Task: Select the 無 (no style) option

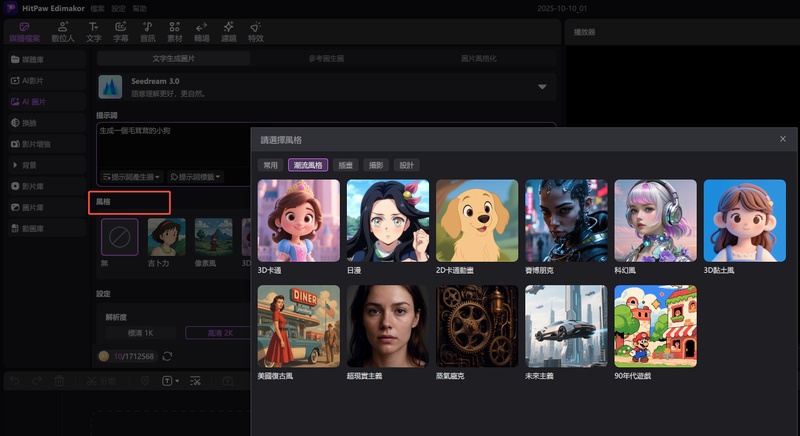Action: coord(119,237)
